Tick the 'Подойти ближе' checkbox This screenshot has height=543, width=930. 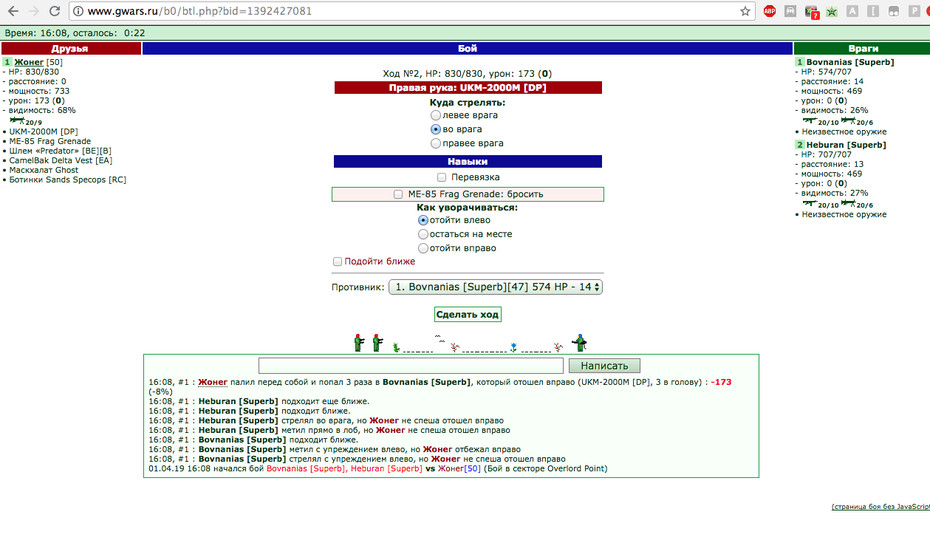337,261
